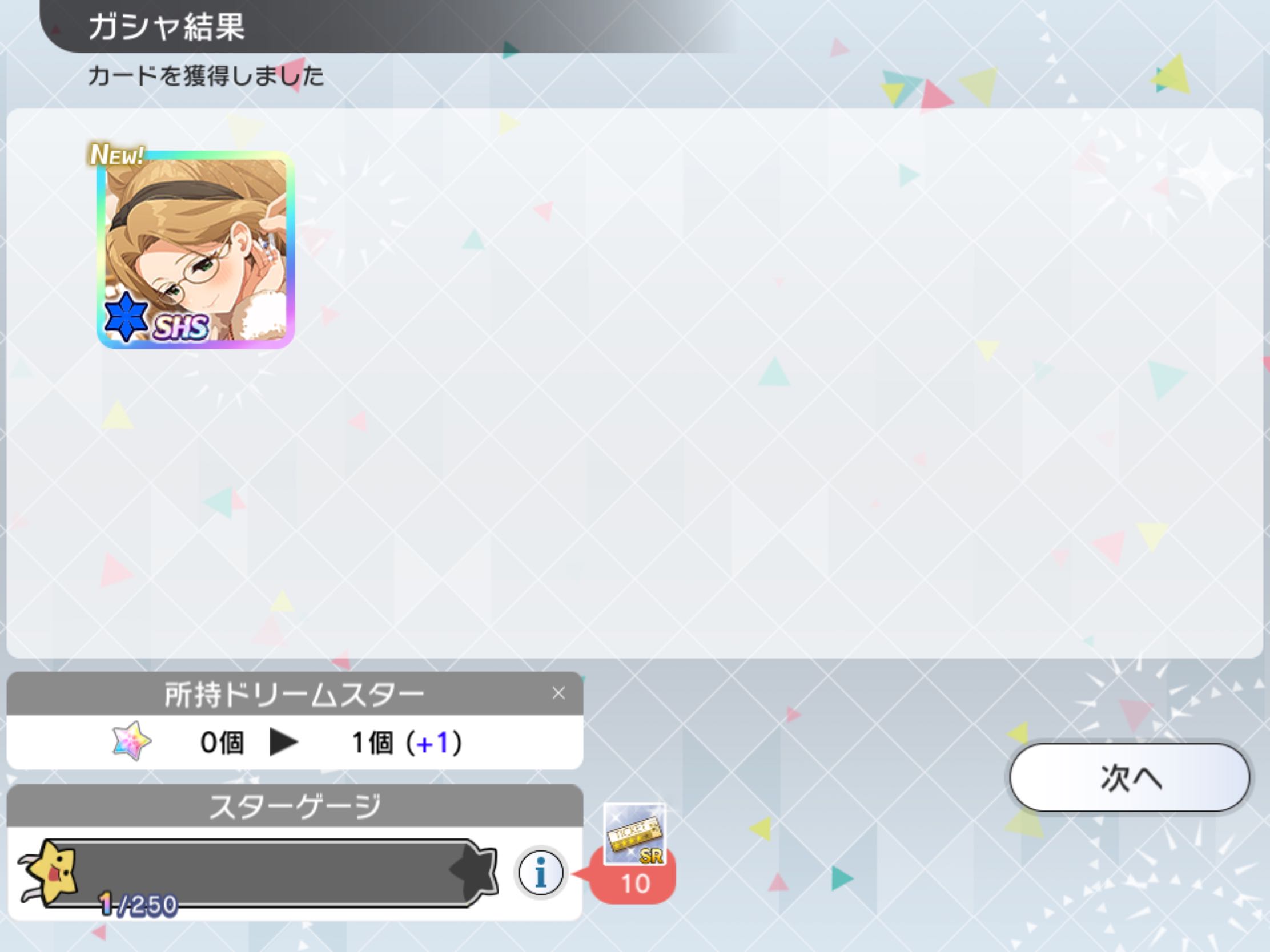Click the スターゲージ header
The image size is (1270, 952).
coord(295,806)
